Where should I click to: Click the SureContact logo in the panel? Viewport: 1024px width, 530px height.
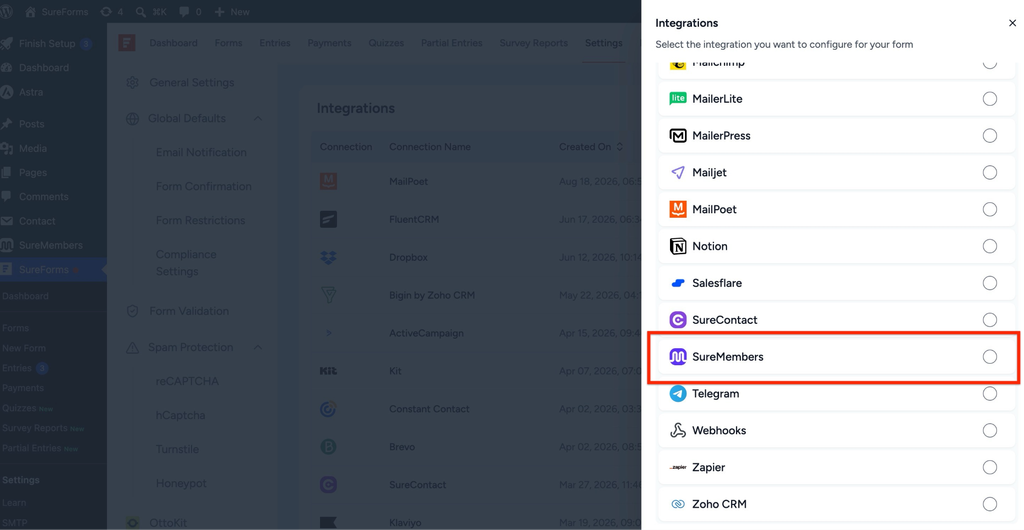click(678, 320)
